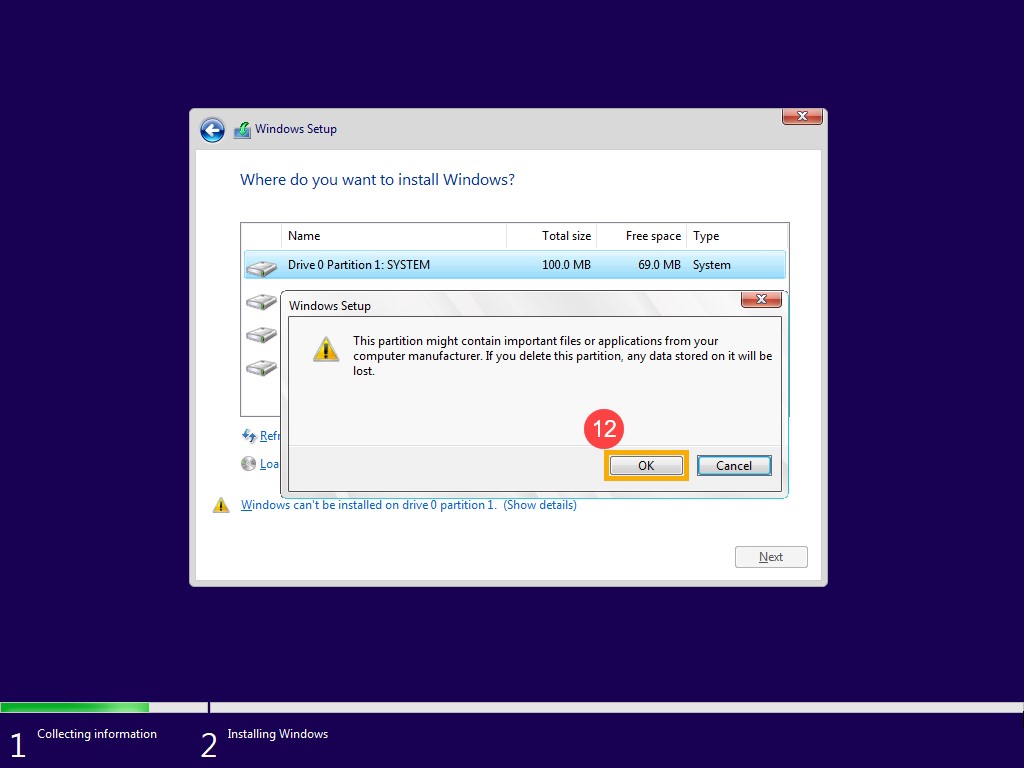Click the back navigation arrow
This screenshot has width=1024, height=768.
point(212,130)
